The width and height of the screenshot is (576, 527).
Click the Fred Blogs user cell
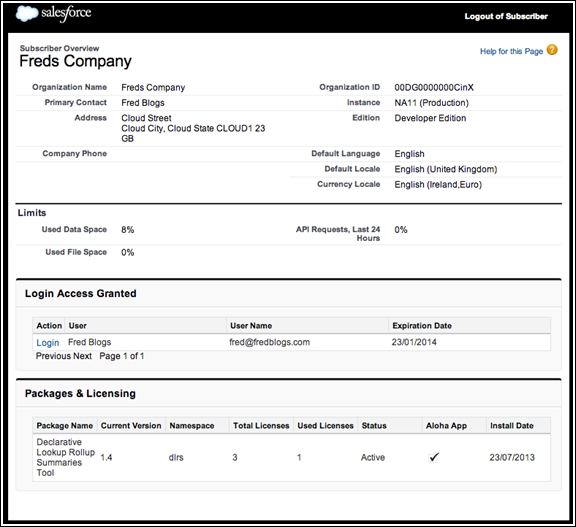click(89, 342)
